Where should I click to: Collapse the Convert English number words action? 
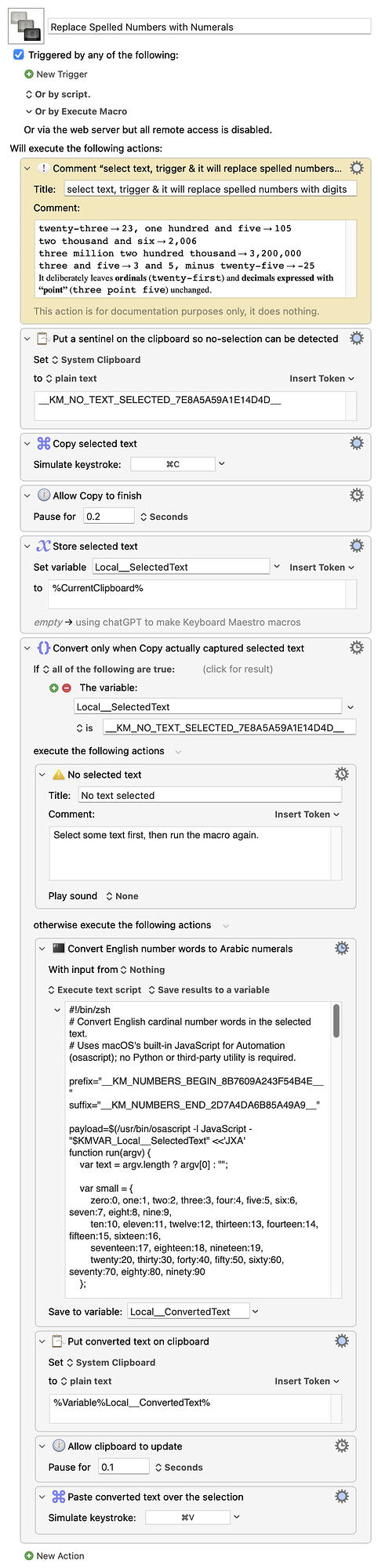tap(42, 949)
